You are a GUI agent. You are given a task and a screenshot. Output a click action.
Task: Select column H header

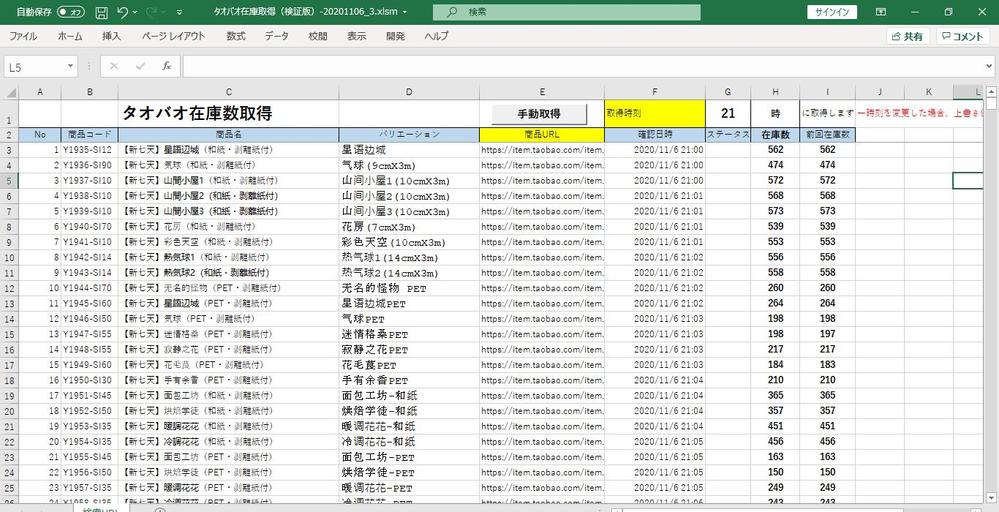[775, 92]
